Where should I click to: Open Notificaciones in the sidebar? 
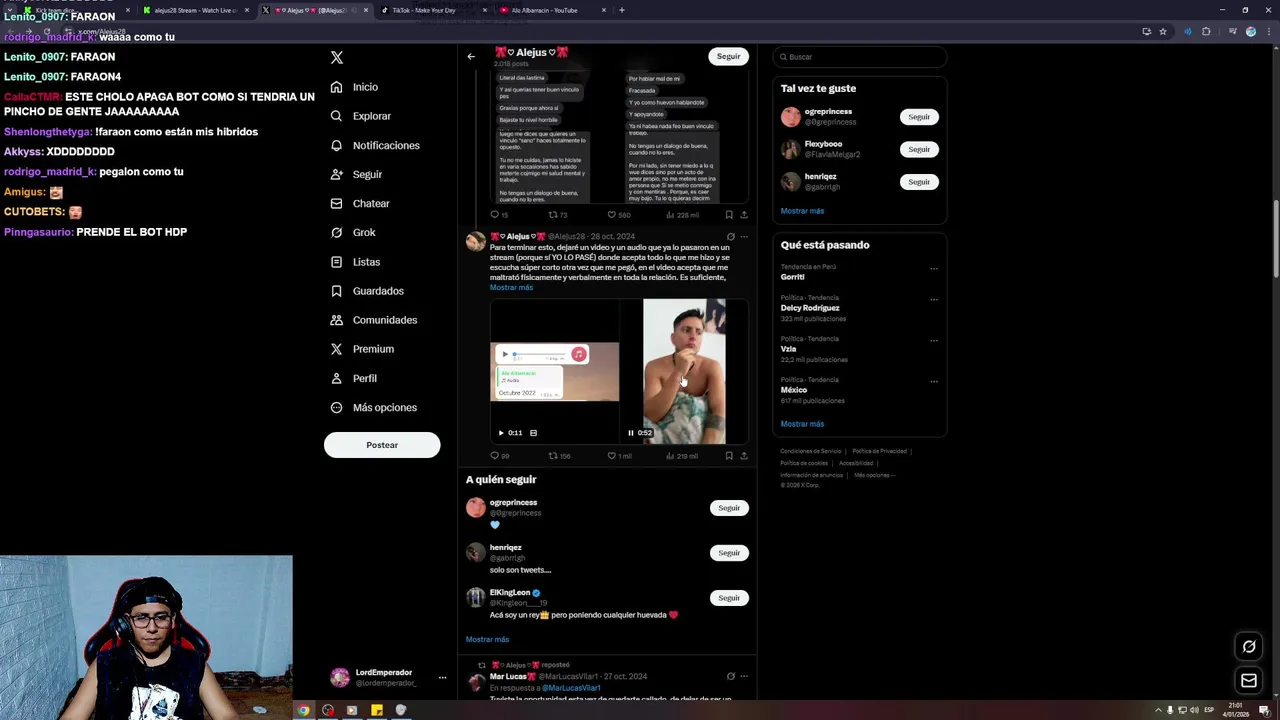tap(375, 145)
